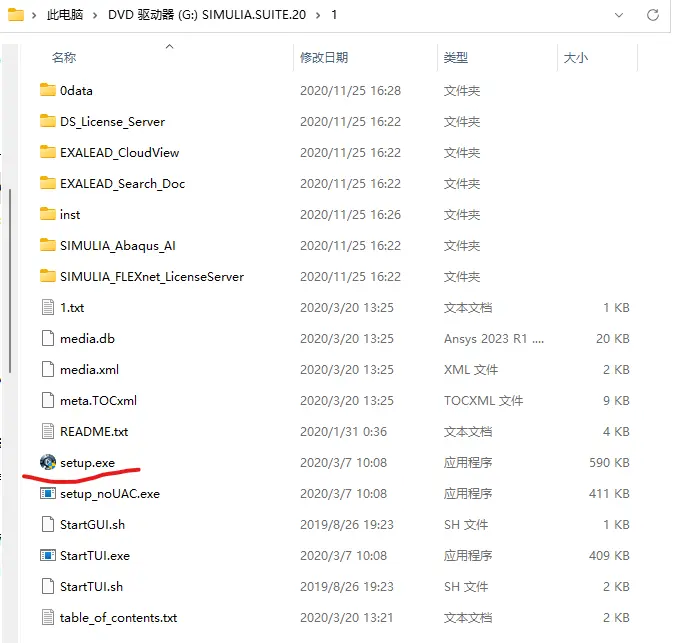
Task: Click the EXALEAD_CloudView folder icon
Action: (47, 152)
